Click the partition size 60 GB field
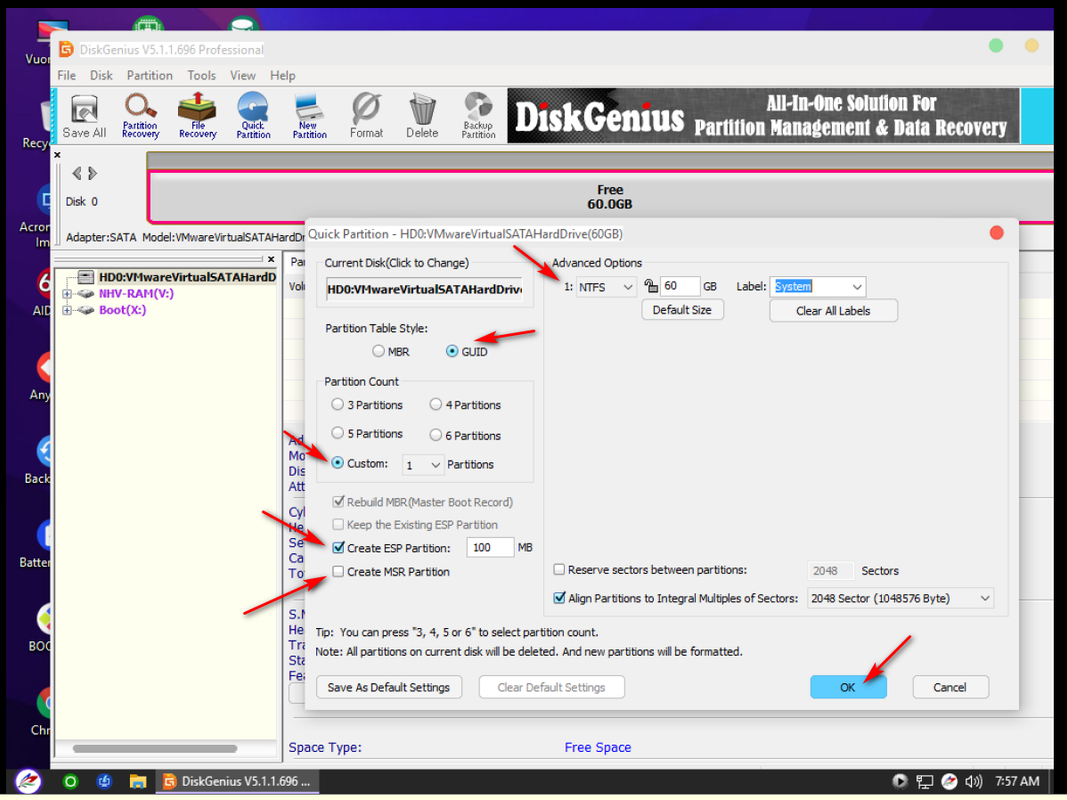Screen dimensions: 1067x800 pyautogui.click(x=679, y=286)
